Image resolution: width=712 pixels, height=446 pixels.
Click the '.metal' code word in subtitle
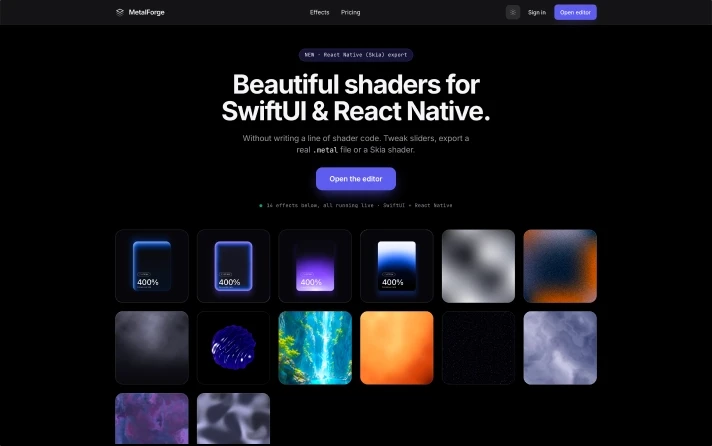[325, 150]
